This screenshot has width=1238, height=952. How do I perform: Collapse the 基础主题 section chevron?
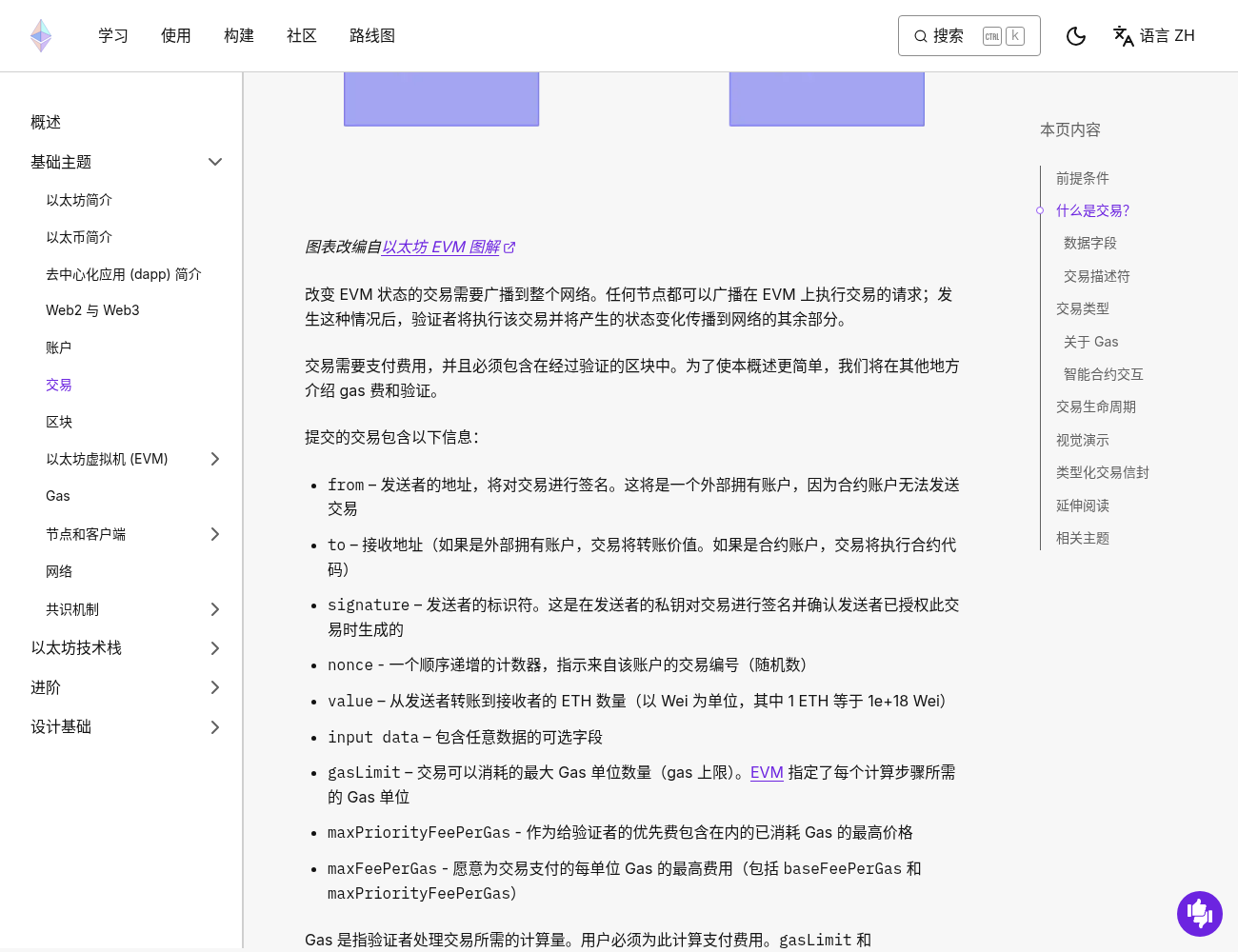(215, 162)
